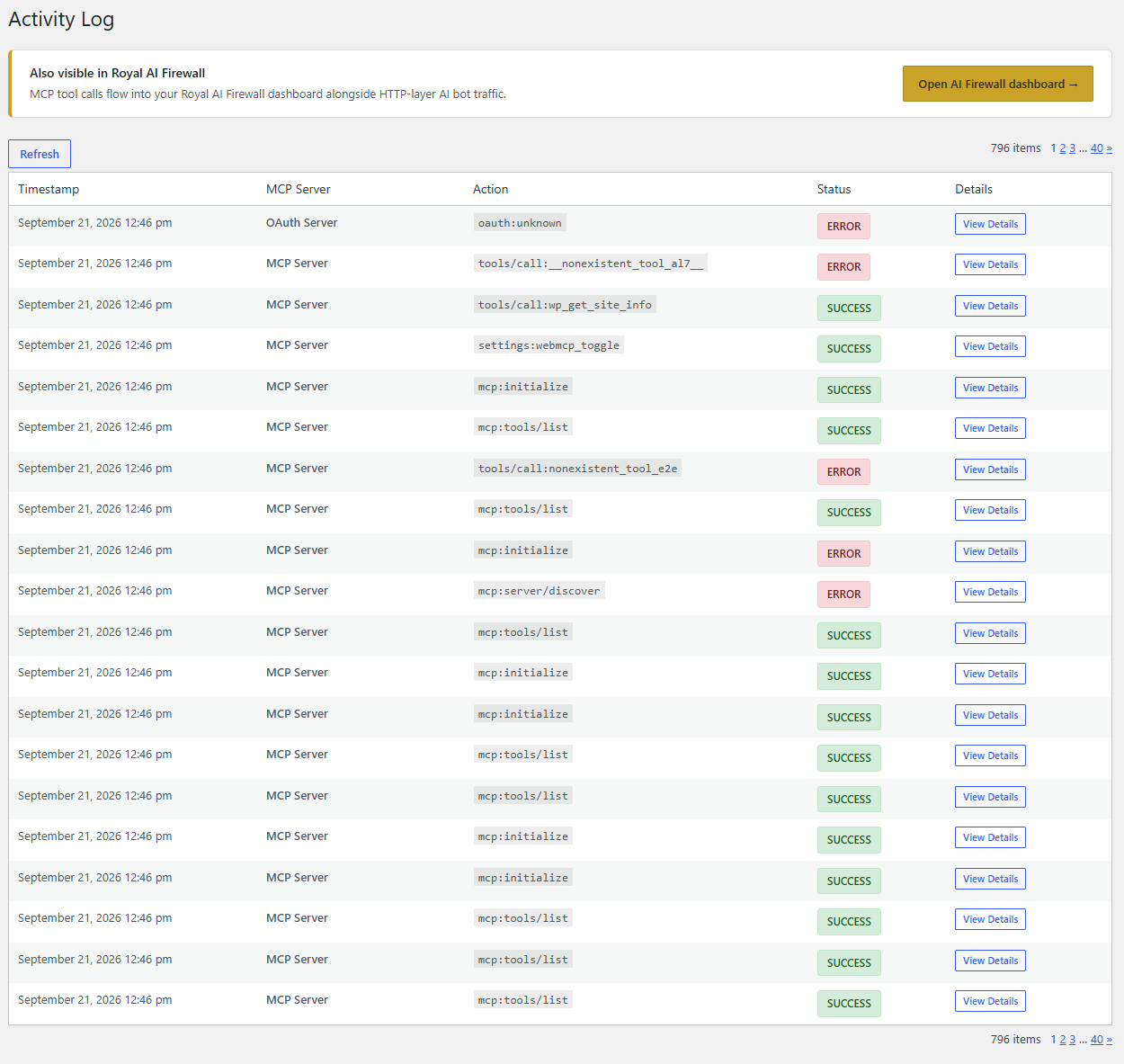Screen dimensions: 1124x1064
Task: Click ERROR badge on mcp:server/discover row
Action: click(x=843, y=595)
